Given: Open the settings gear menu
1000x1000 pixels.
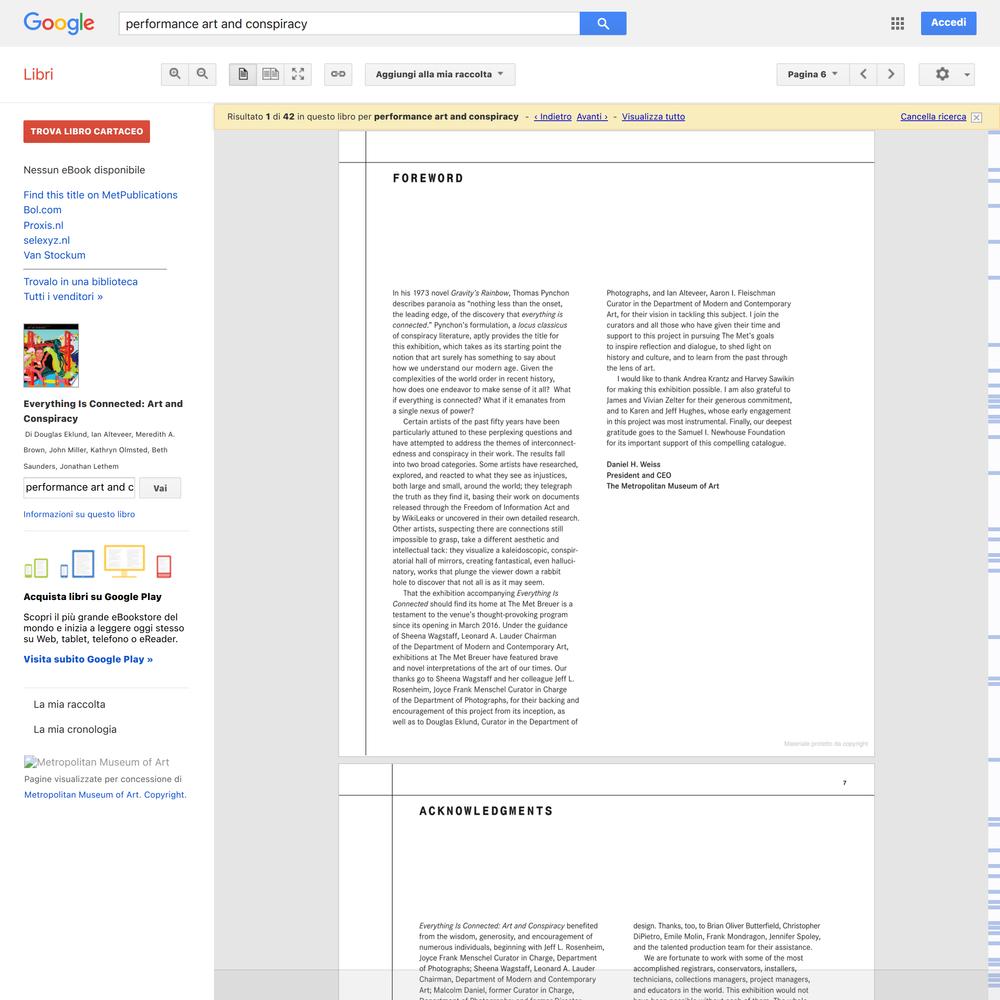Looking at the screenshot, I should [946, 74].
